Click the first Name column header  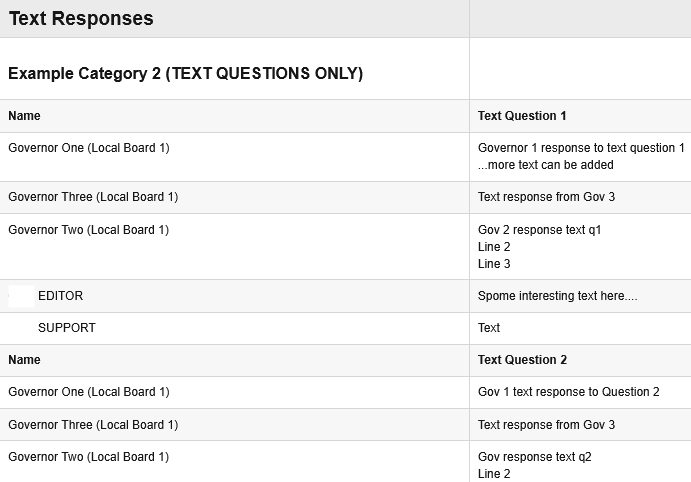point(24,116)
